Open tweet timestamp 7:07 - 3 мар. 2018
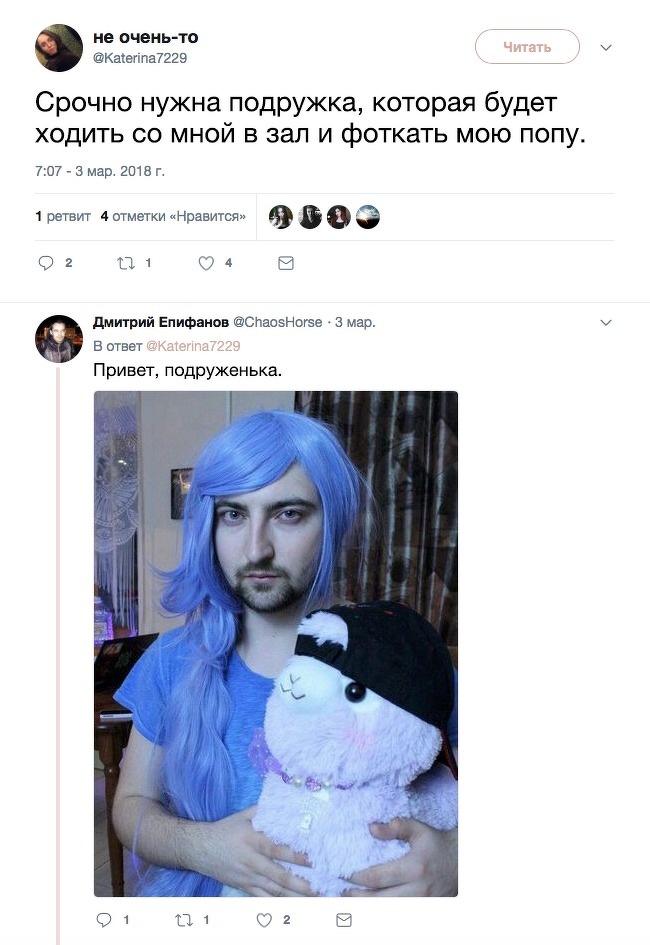The width and height of the screenshot is (650, 945). pyautogui.click(x=100, y=171)
